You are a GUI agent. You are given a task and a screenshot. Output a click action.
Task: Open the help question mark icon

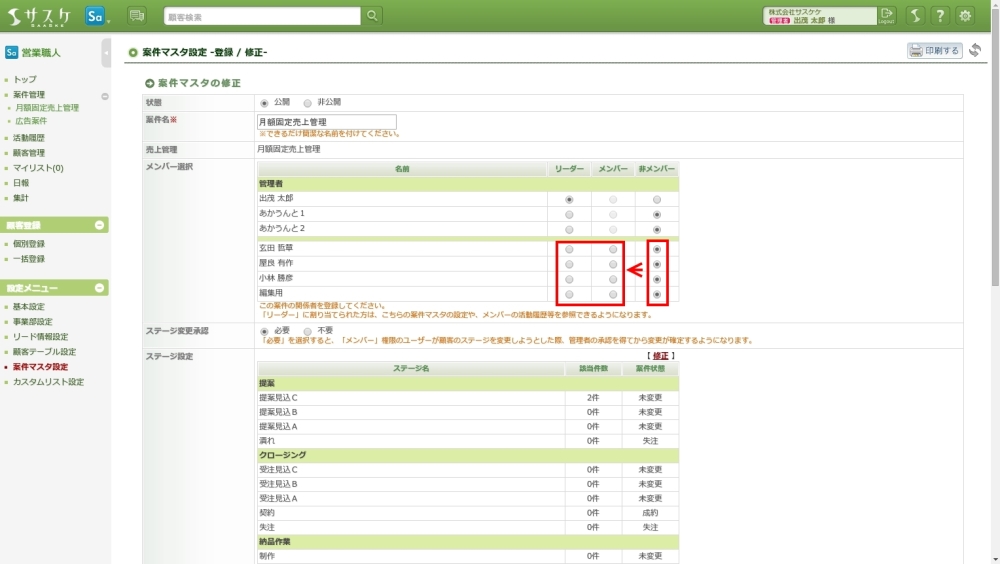[940, 15]
